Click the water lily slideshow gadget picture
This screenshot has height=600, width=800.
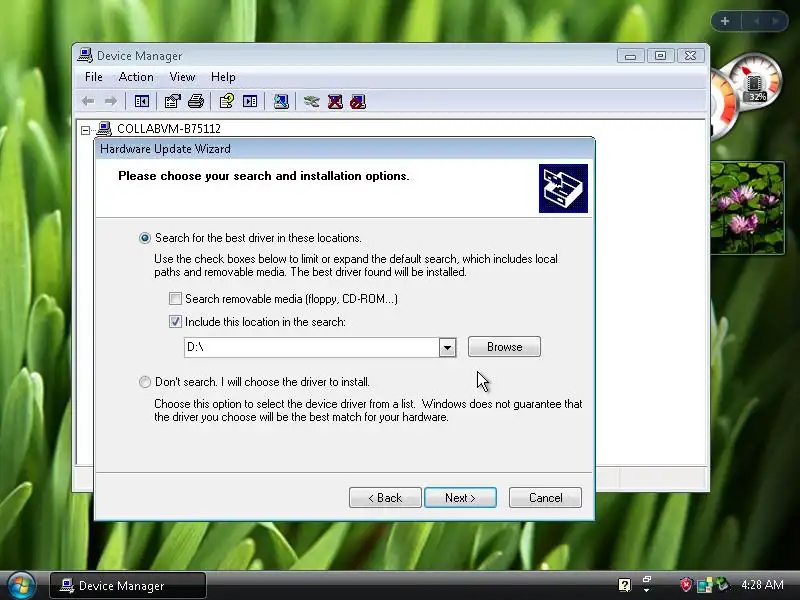(747, 208)
